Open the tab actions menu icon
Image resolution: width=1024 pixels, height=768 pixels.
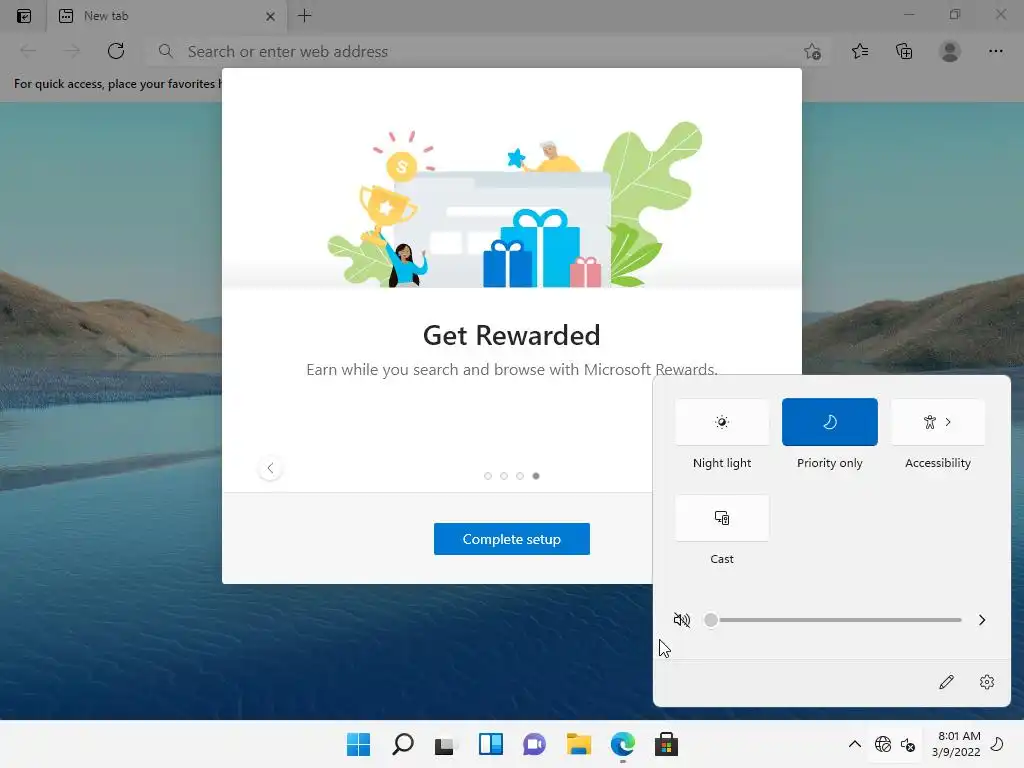pyautogui.click(x=24, y=16)
